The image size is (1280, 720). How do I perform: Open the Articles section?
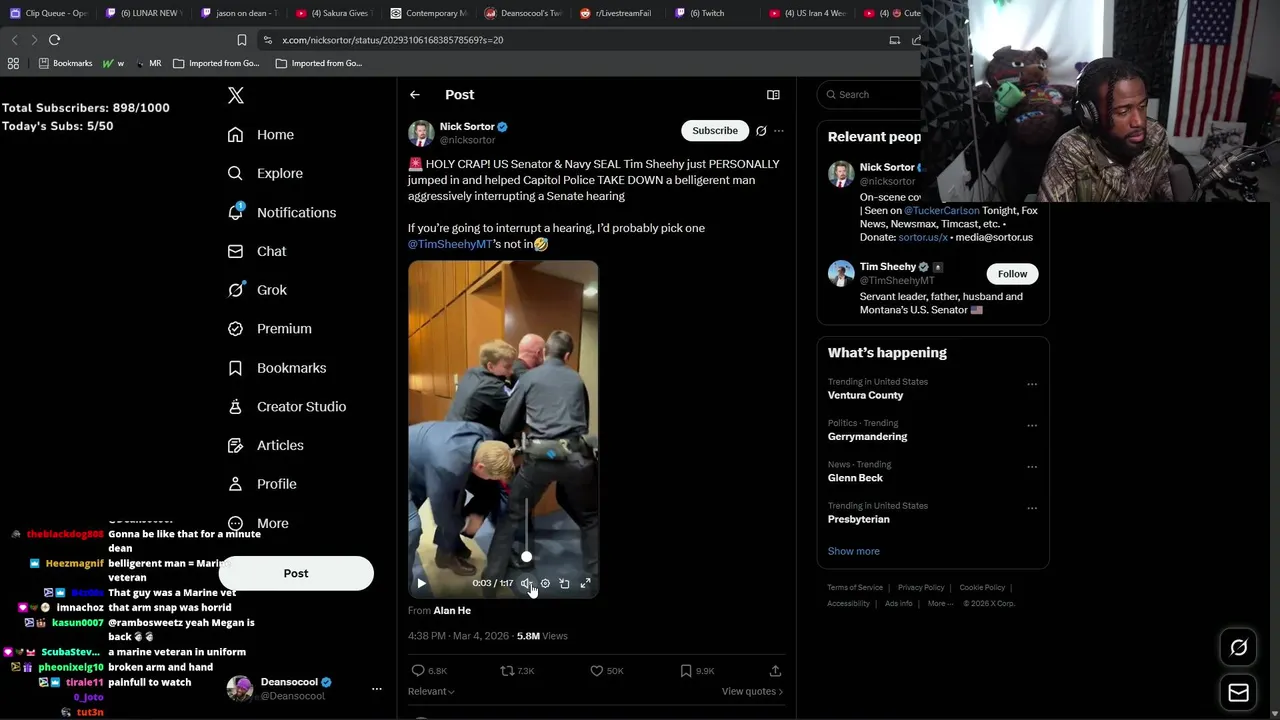[x=266, y=445]
